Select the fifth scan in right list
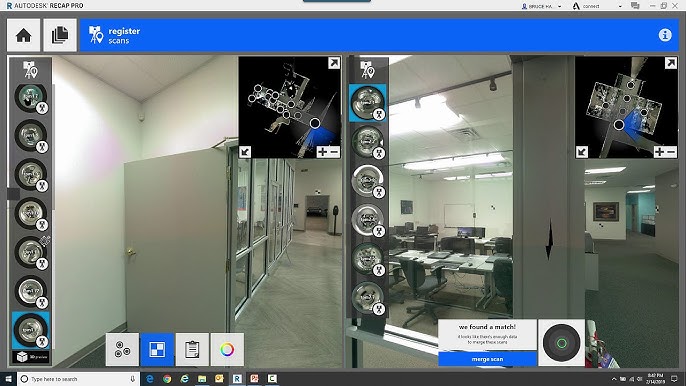 (368, 259)
